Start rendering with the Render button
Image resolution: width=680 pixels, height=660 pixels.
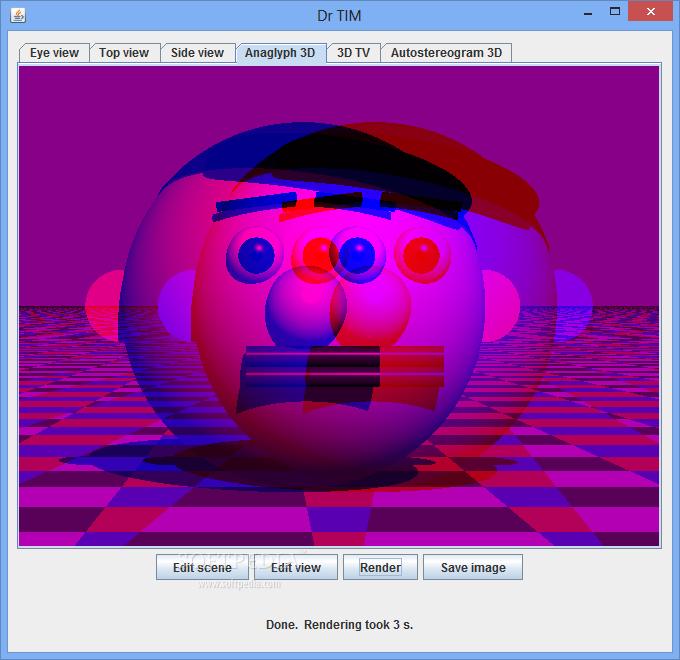tap(380, 567)
